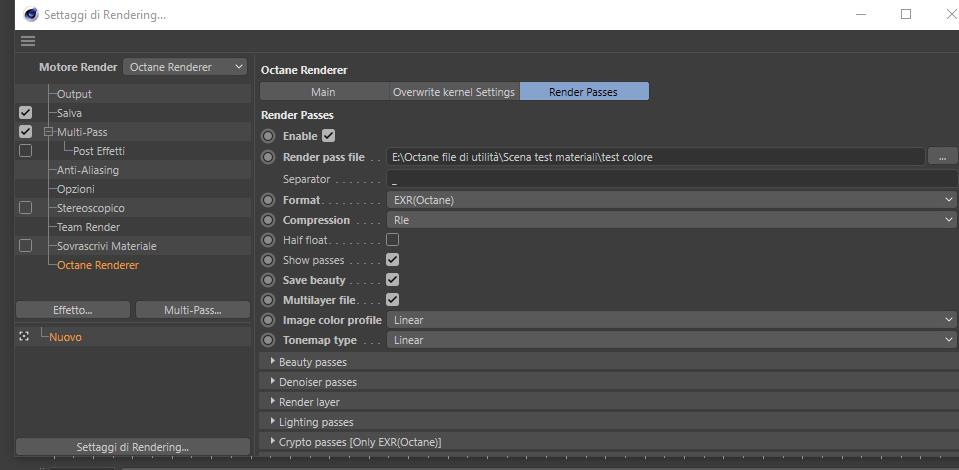Click the animation dot beside Compression
The width and height of the screenshot is (959, 470).
[268, 220]
